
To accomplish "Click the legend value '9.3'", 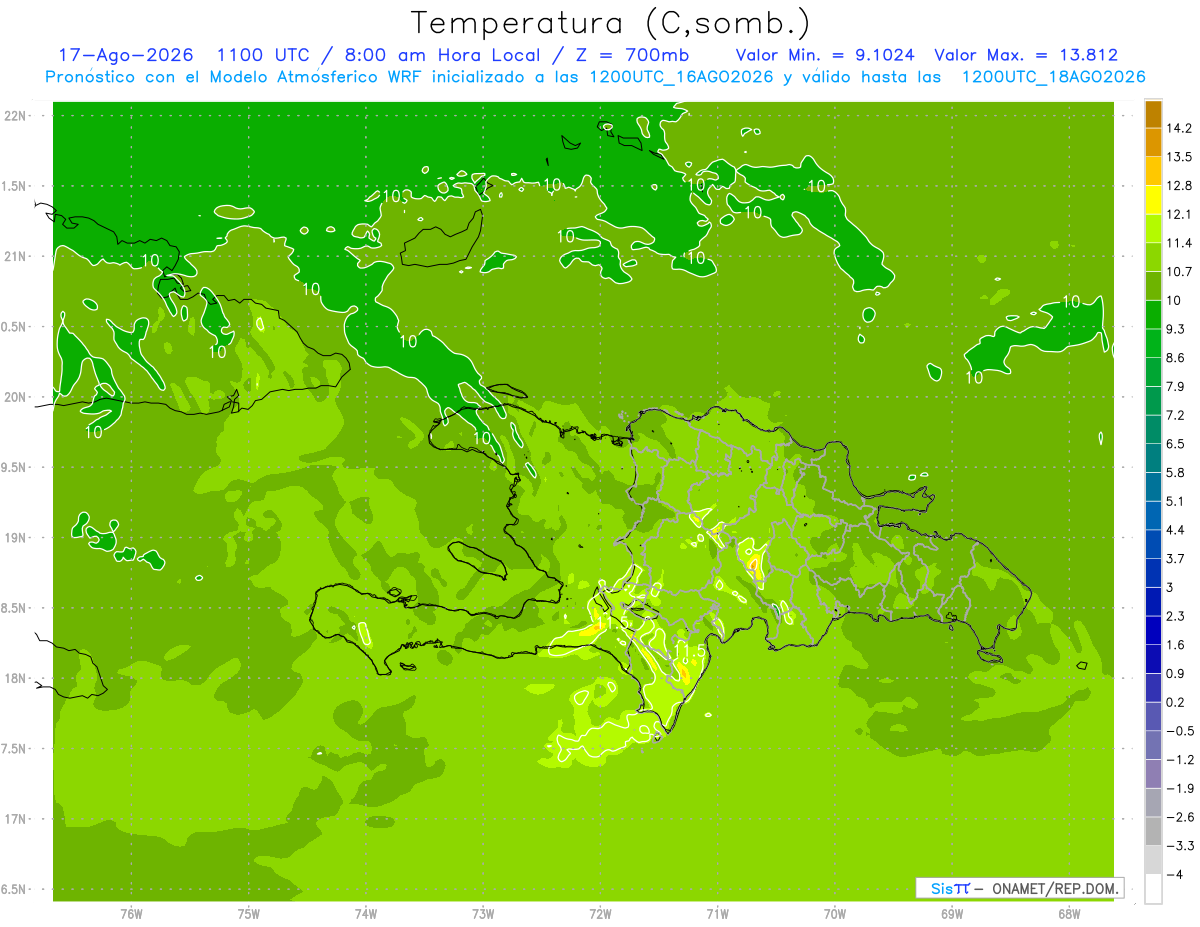I will click(x=1175, y=329).
